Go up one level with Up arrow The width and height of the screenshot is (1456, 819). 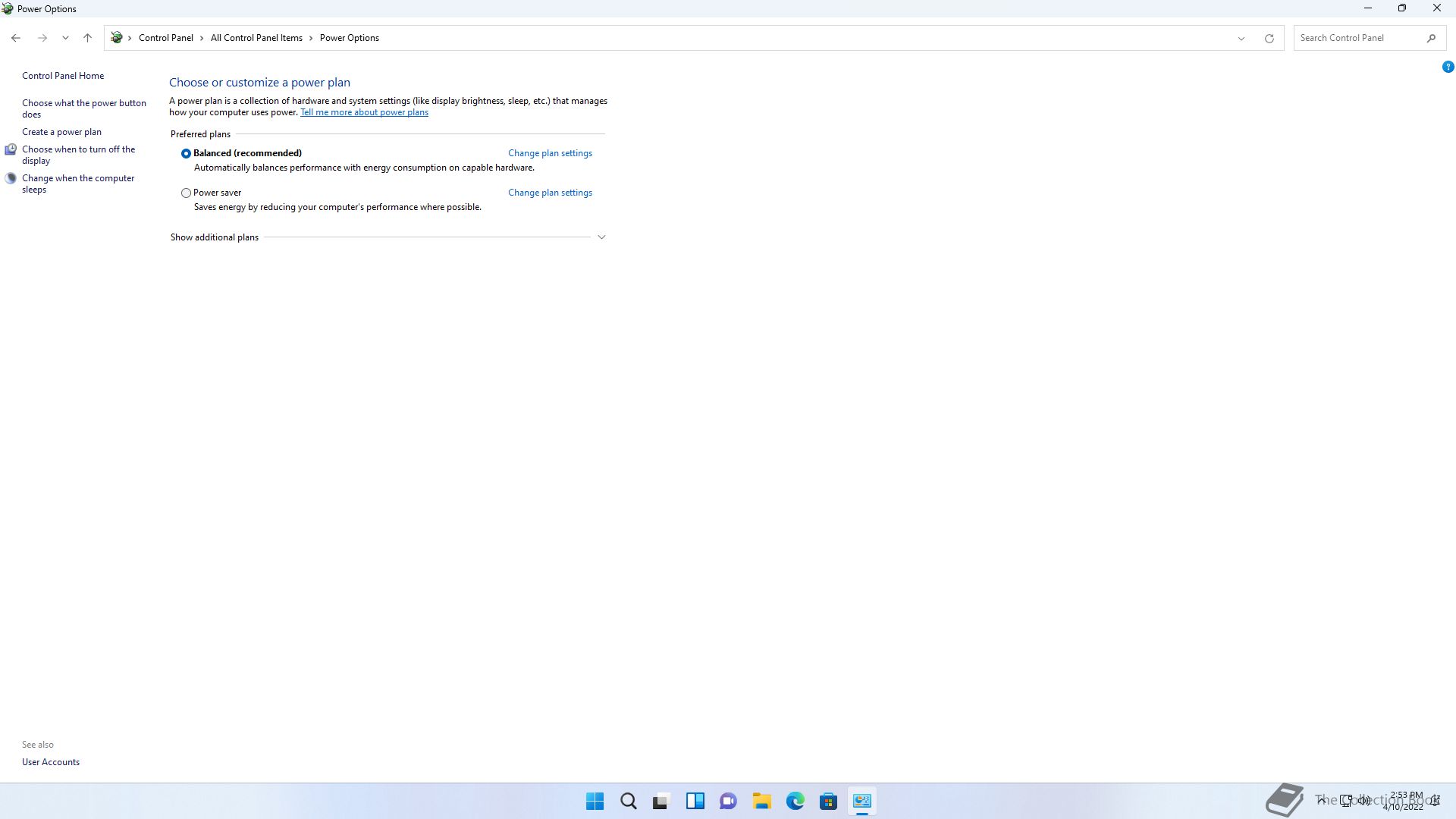coord(87,38)
